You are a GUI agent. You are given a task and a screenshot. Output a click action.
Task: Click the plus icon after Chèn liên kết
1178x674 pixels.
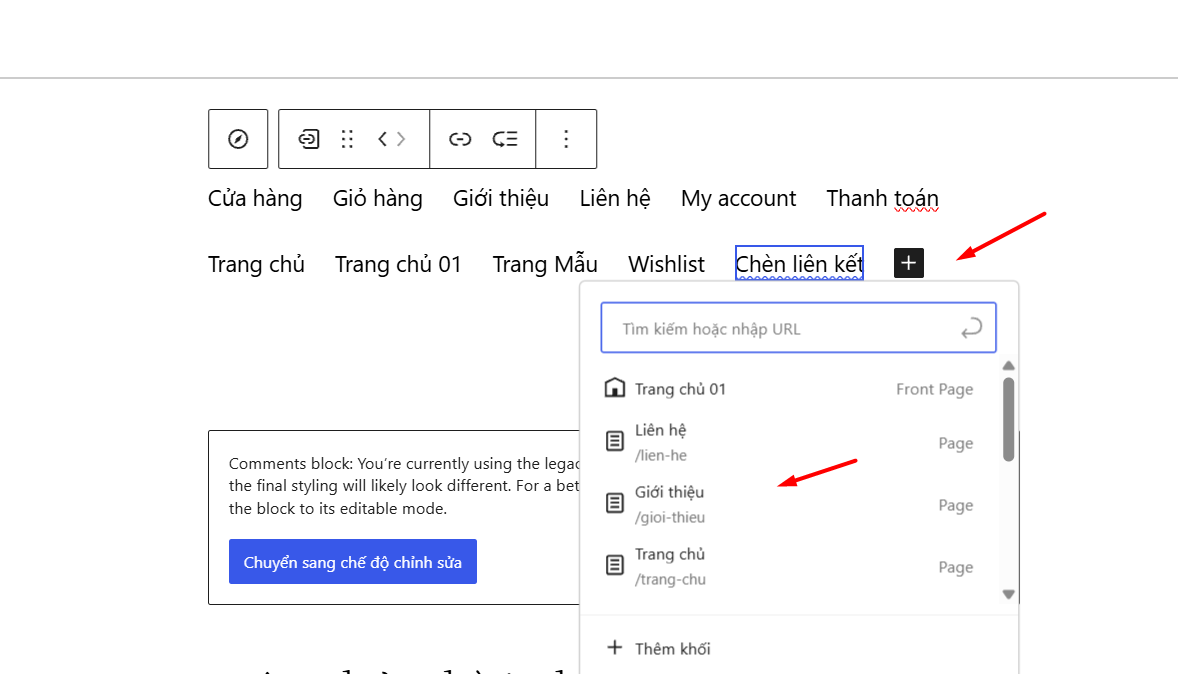pyautogui.click(x=908, y=262)
